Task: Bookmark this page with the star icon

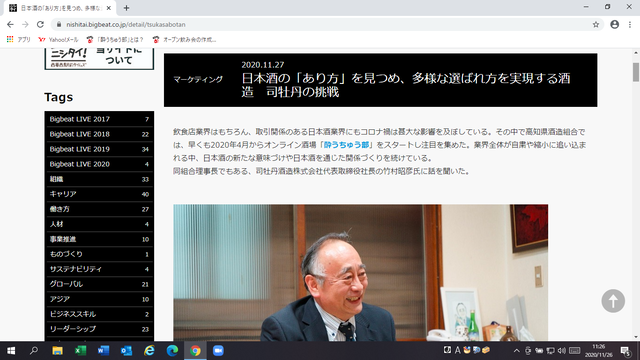Action: point(596,24)
